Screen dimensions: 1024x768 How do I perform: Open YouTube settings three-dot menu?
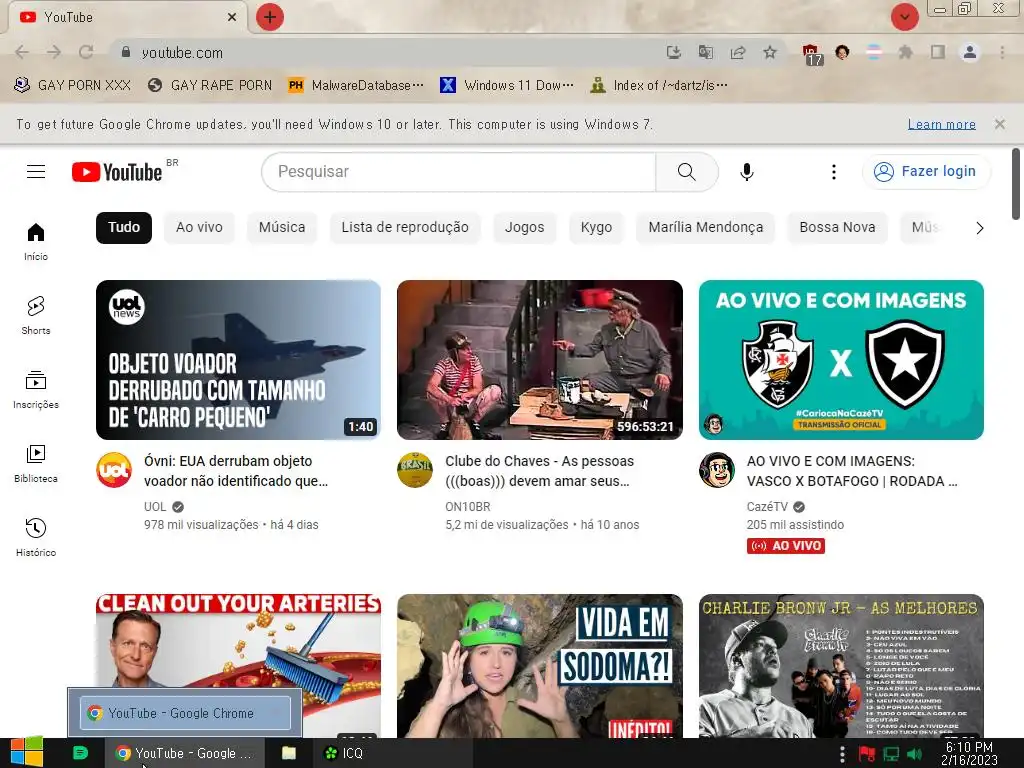[x=833, y=172]
